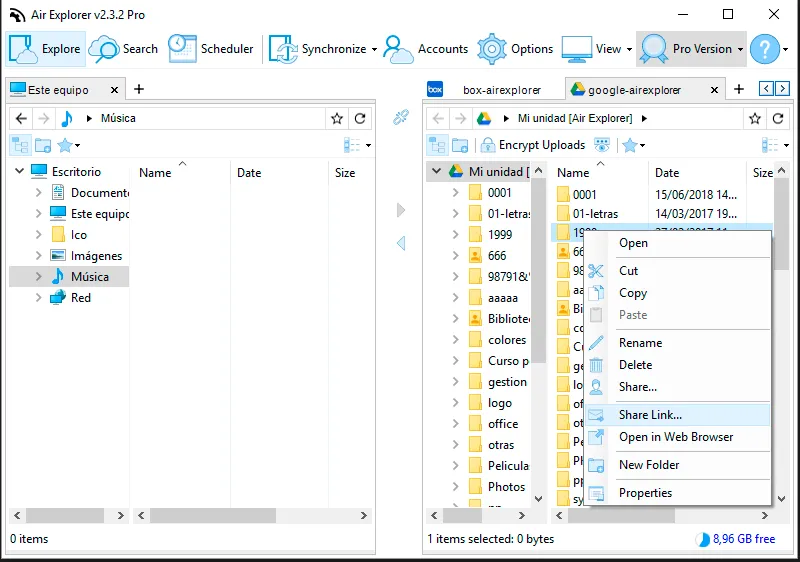Copy selection to the right pane arrow
Viewport: 800px width, 562px height.
[401, 210]
